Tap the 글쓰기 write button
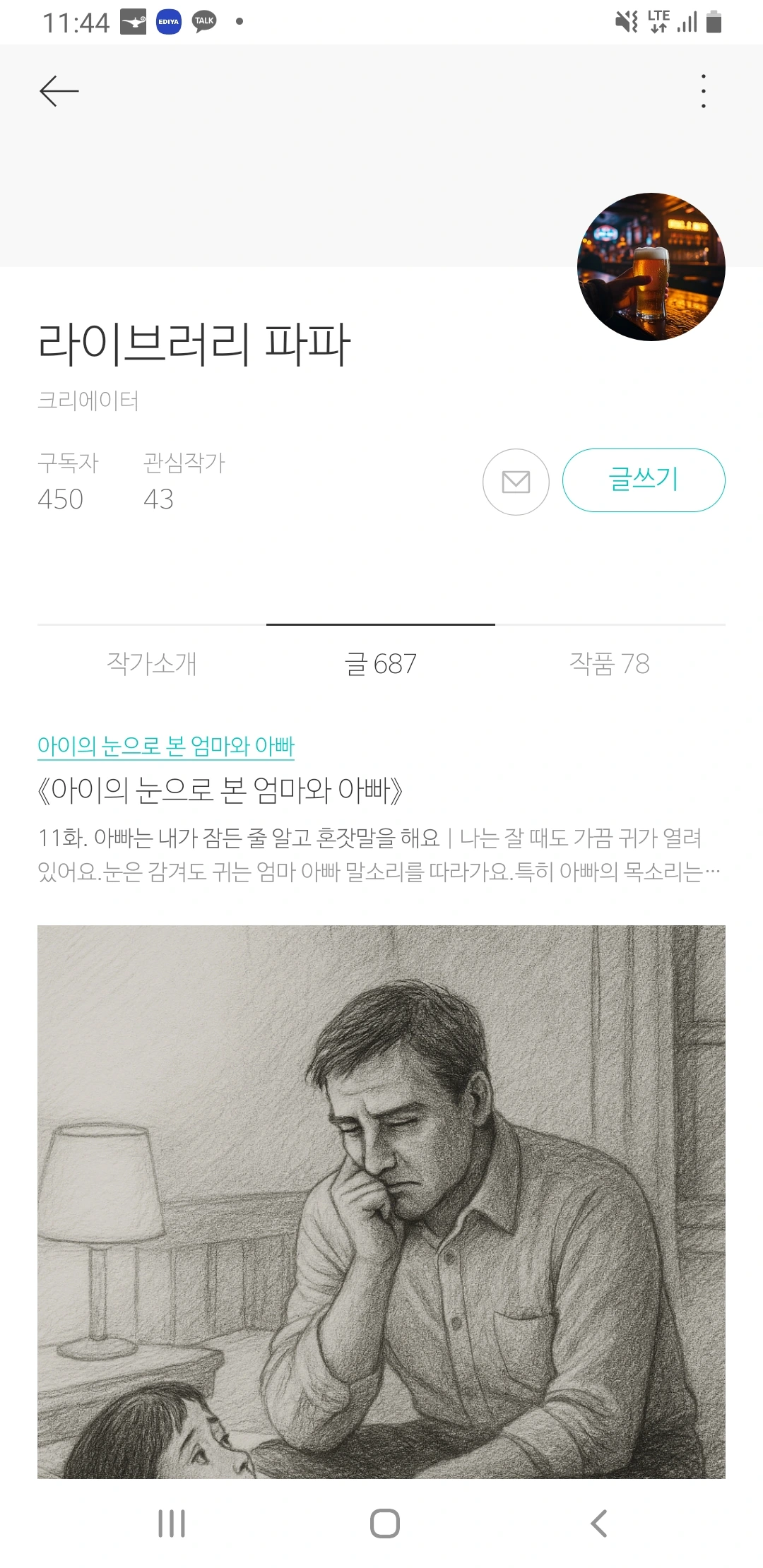Image resolution: width=763 pixels, height=1568 pixels. [644, 480]
